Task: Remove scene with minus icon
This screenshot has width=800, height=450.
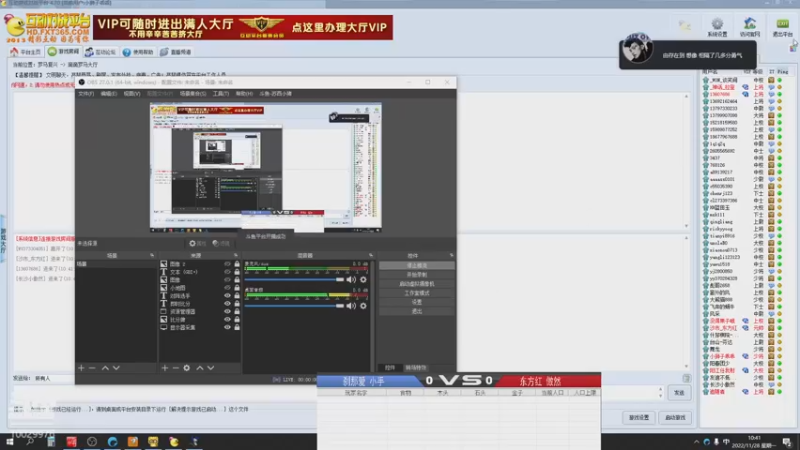Action: (92, 368)
